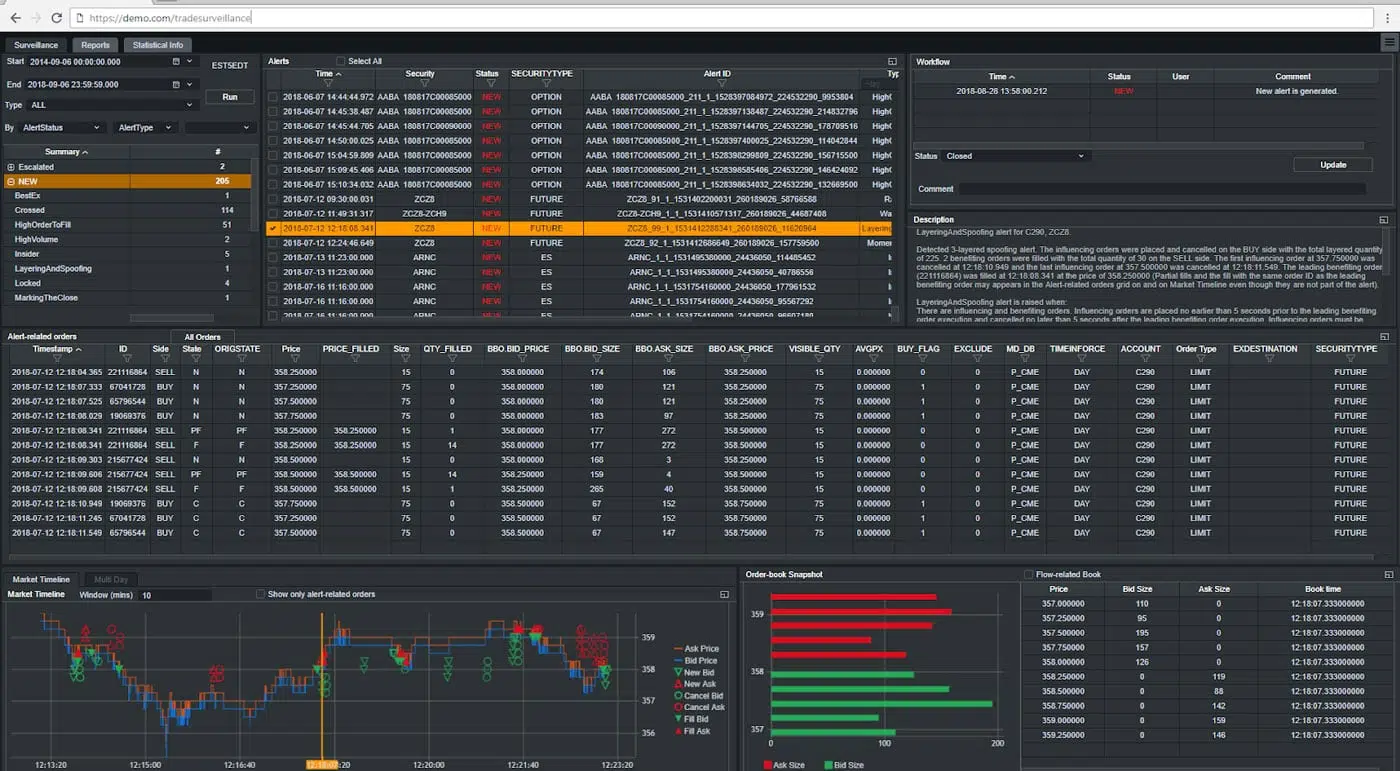
Task: Switch to the Multi Day tab
Action: pos(110,580)
